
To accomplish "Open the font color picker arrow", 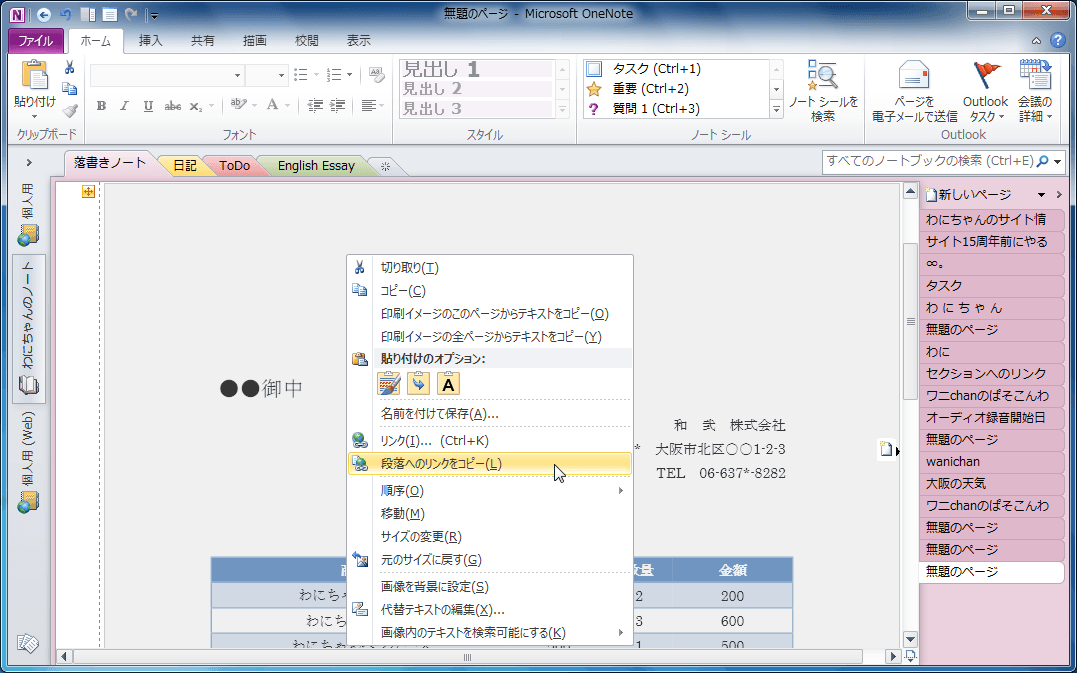I will coord(288,103).
